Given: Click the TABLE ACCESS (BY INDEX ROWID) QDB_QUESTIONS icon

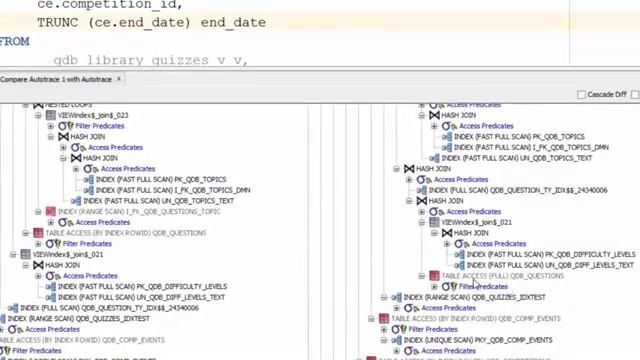Looking at the screenshot, I should pos(38,233).
